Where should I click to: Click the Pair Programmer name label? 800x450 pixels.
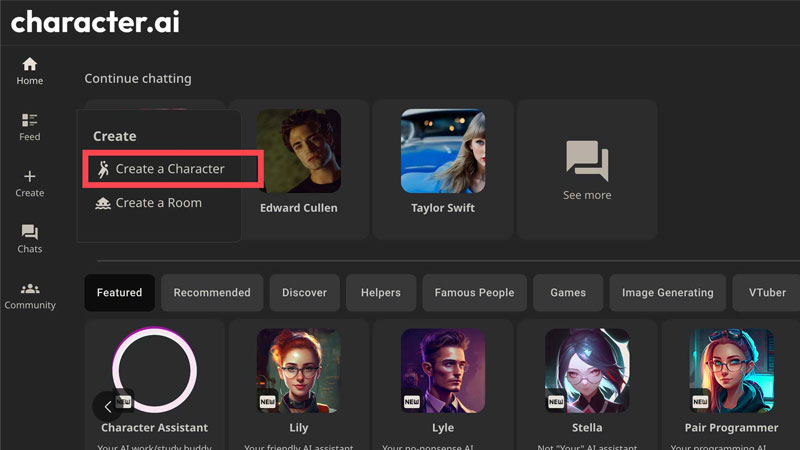click(731, 428)
